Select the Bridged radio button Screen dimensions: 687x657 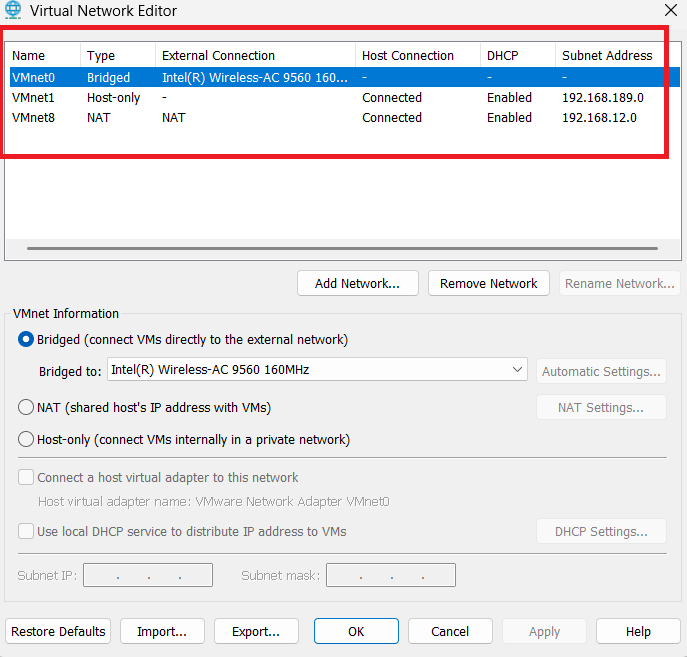26,340
